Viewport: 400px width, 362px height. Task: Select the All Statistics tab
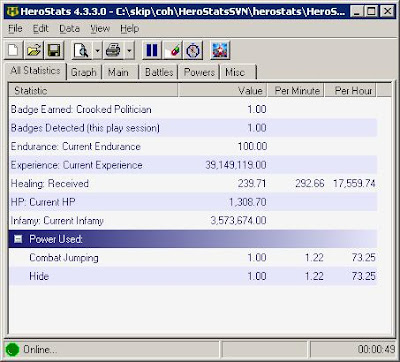click(x=35, y=71)
